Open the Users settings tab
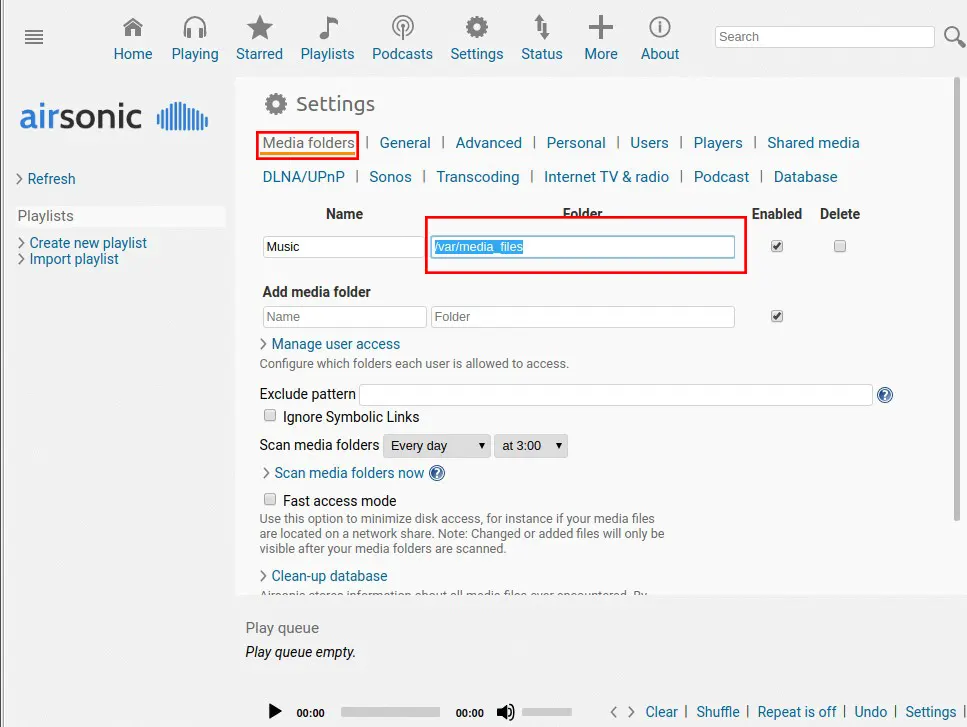The height and width of the screenshot is (727, 967). point(649,143)
